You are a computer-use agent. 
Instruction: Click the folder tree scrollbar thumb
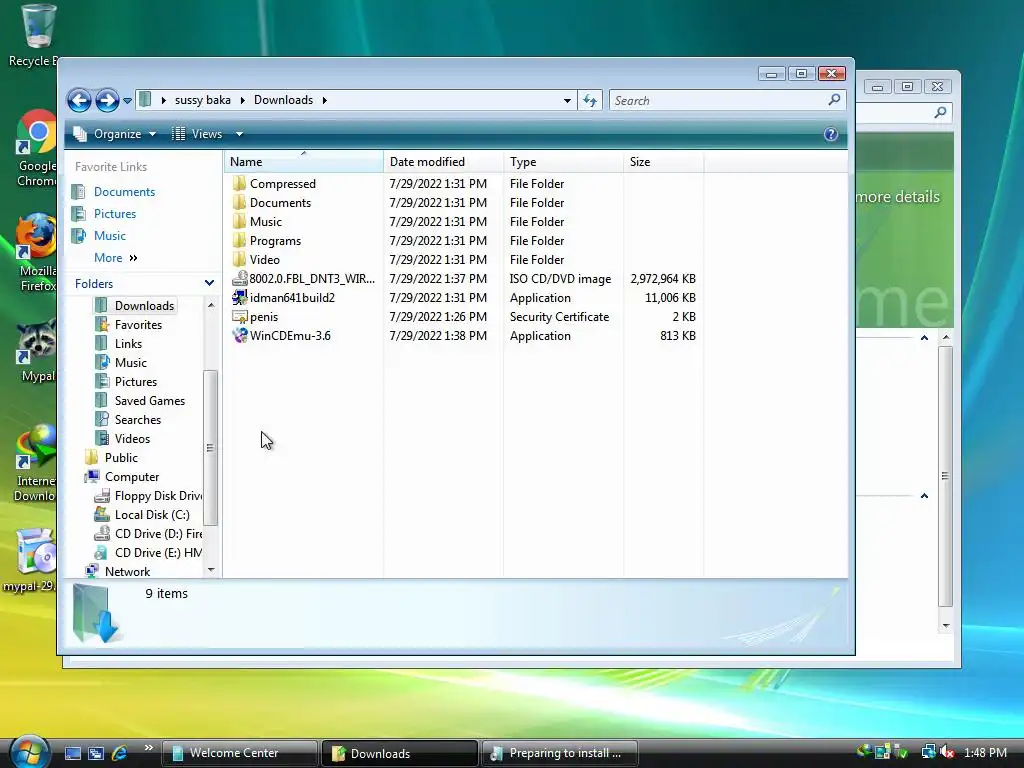pyautogui.click(x=210, y=447)
